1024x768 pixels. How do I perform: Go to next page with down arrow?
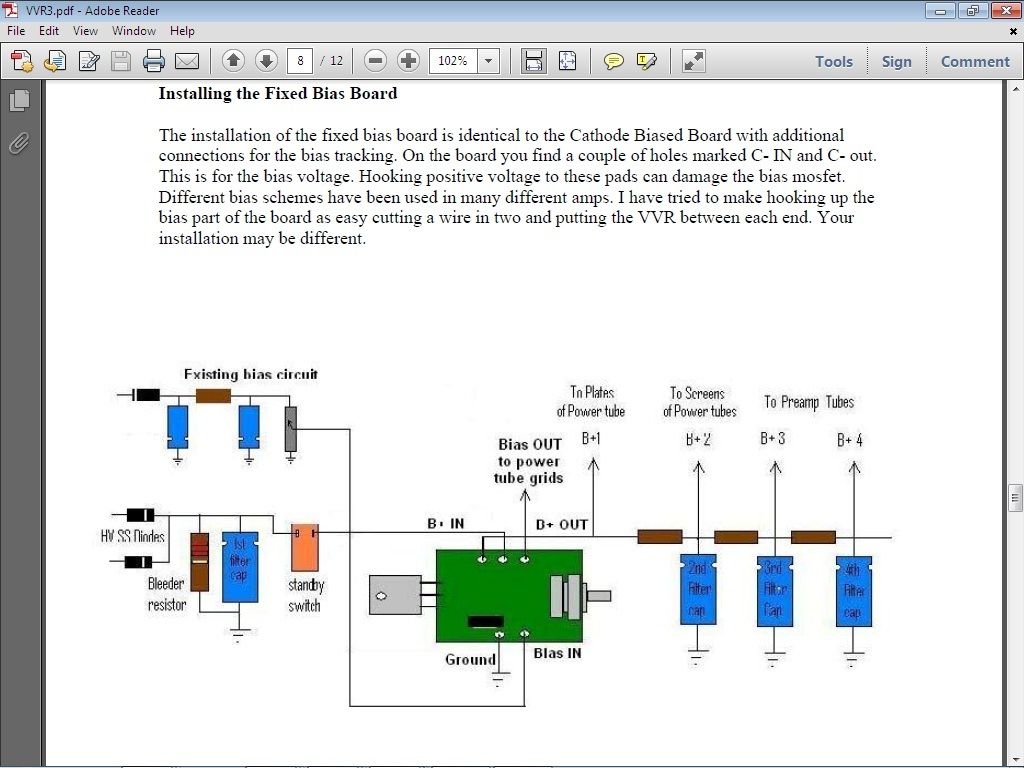coord(266,61)
